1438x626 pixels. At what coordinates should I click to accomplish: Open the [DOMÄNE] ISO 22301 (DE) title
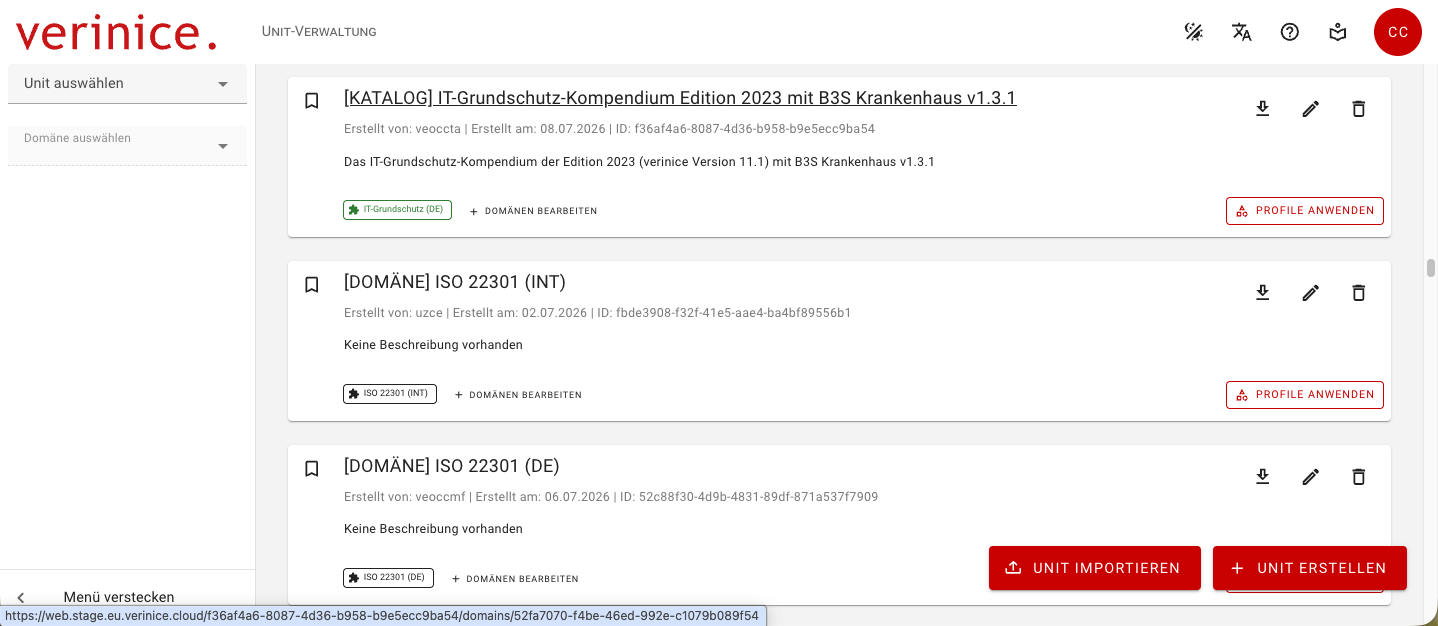pos(451,466)
